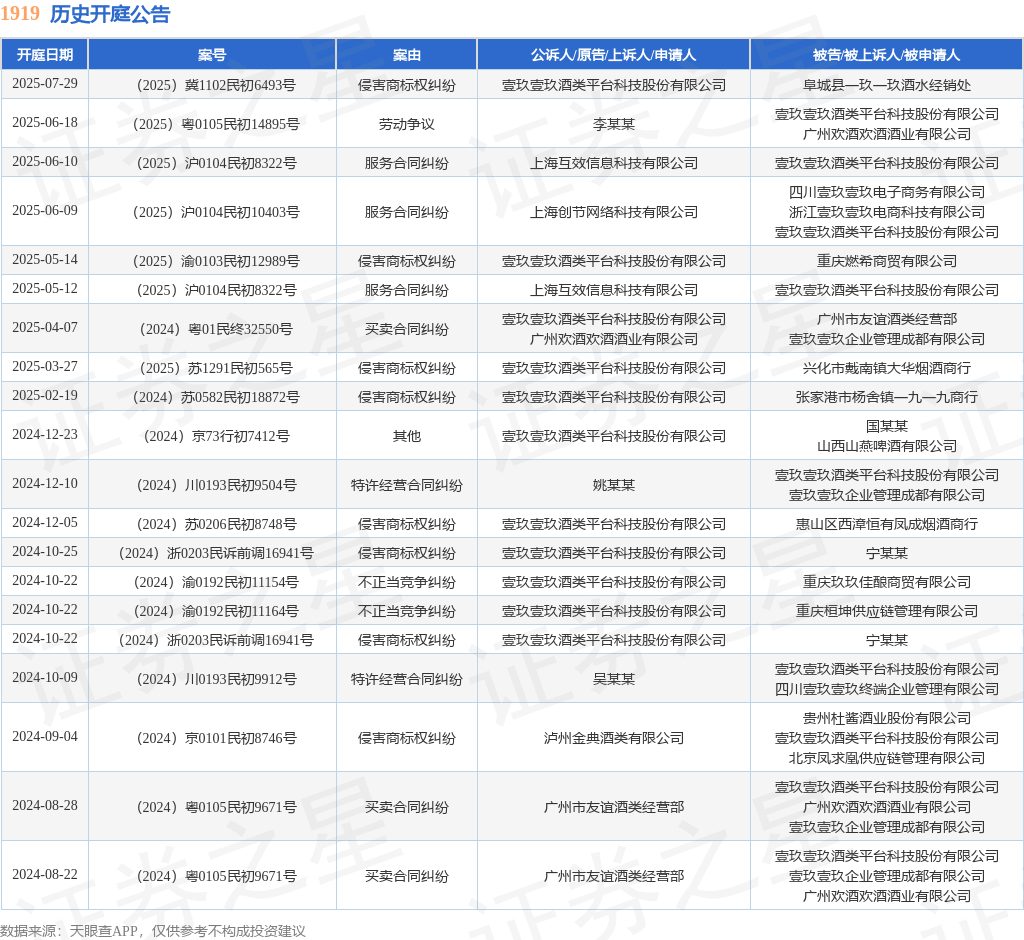Viewport: 1024px width, 940px height.
Task: Click plaintiff 吴某某
Action: (613, 679)
